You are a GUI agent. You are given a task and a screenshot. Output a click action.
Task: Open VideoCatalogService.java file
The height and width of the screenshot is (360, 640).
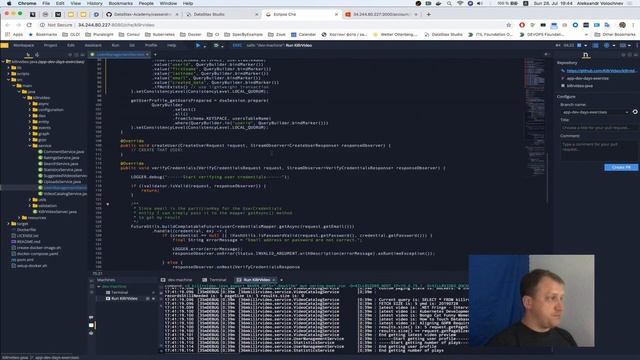65,194
